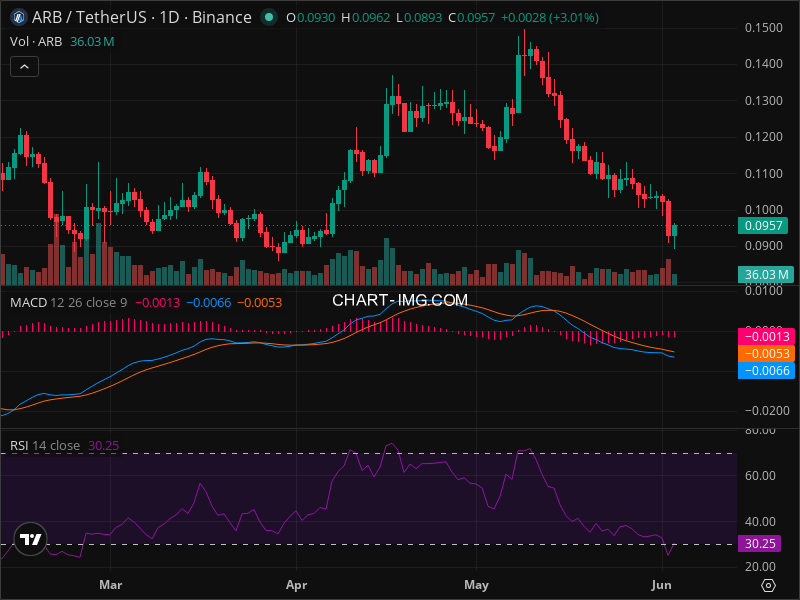Image resolution: width=800 pixels, height=600 pixels.
Task: Click the MACD legend blue value −0.0066
Action: click(209, 303)
